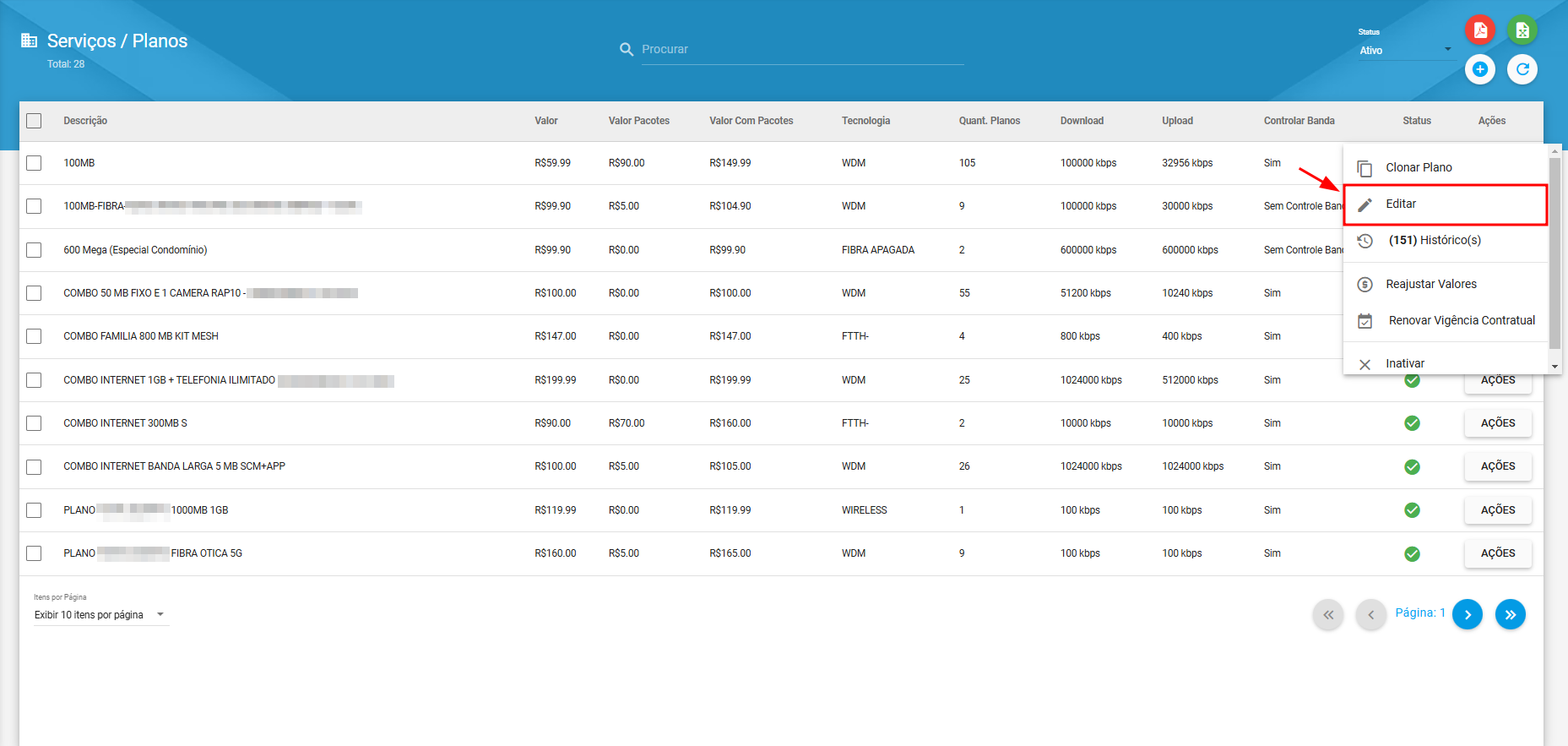Check the COMBO FAMILIA 800 MB KIT MESH row
The width and height of the screenshot is (1568, 746).
click(x=34, y=336)
